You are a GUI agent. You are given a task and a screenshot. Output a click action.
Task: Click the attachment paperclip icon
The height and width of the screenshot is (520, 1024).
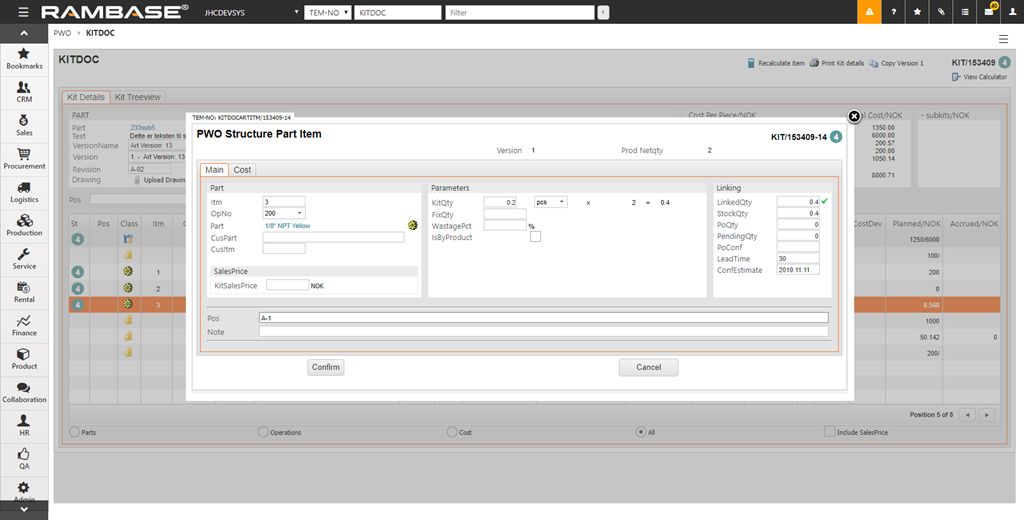coord(941,12)
